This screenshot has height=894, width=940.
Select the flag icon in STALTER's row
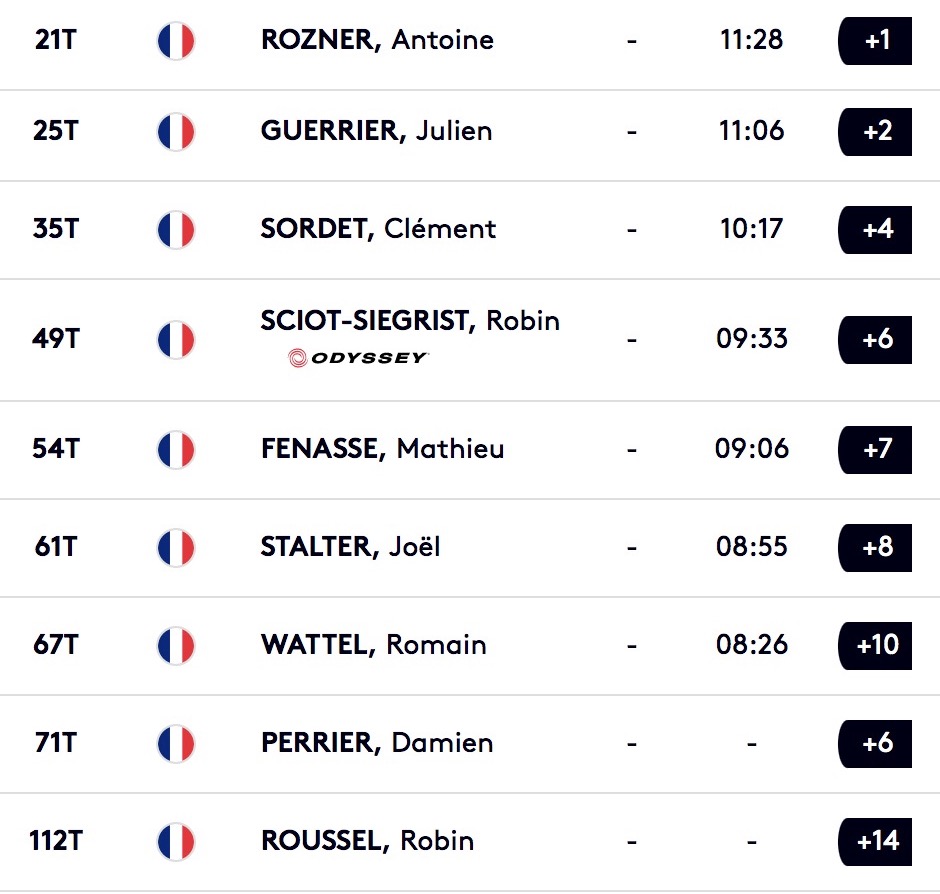point(176,547)
